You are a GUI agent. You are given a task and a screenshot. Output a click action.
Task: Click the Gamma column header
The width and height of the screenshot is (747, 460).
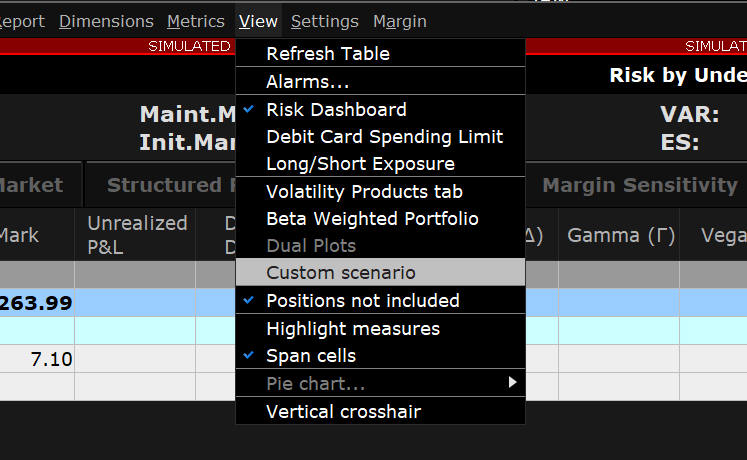(617, 236)
